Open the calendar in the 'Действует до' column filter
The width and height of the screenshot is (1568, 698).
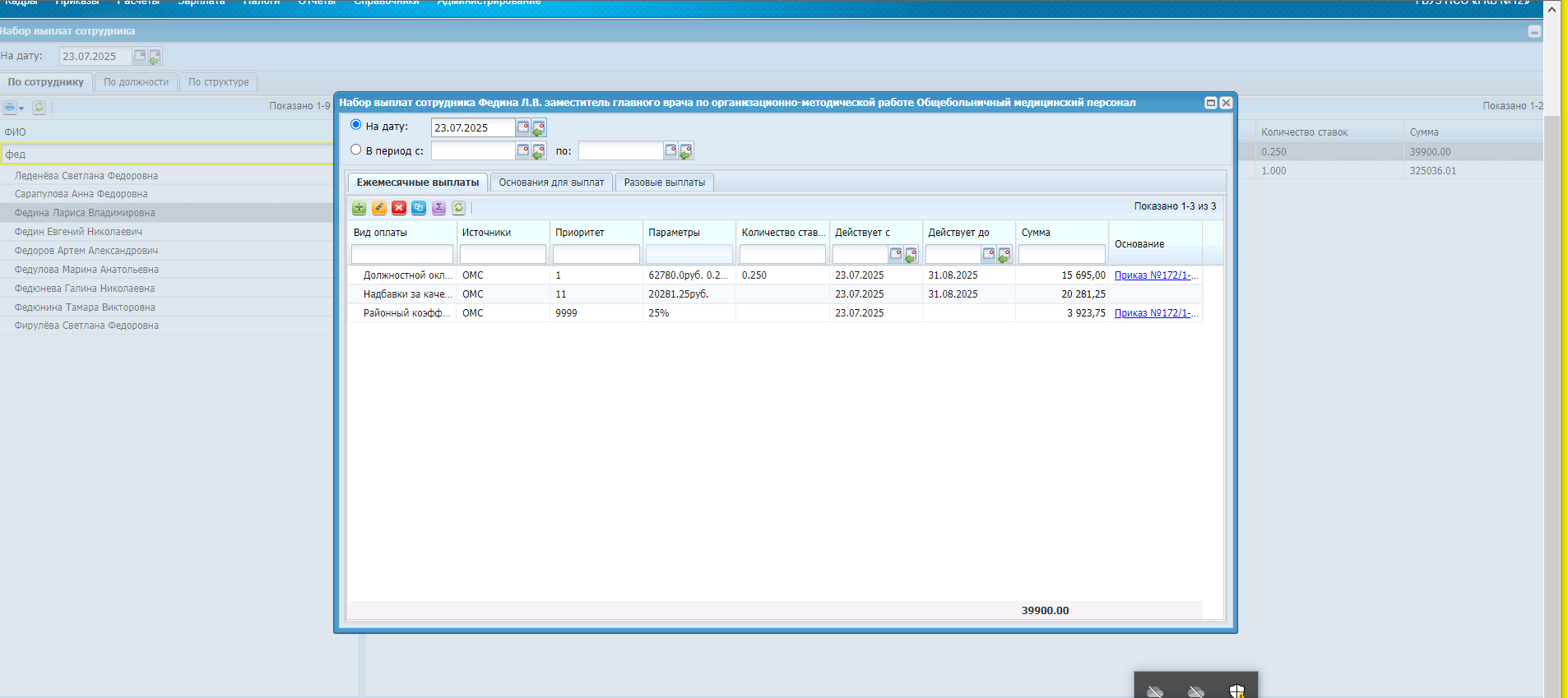coord(989,254)
